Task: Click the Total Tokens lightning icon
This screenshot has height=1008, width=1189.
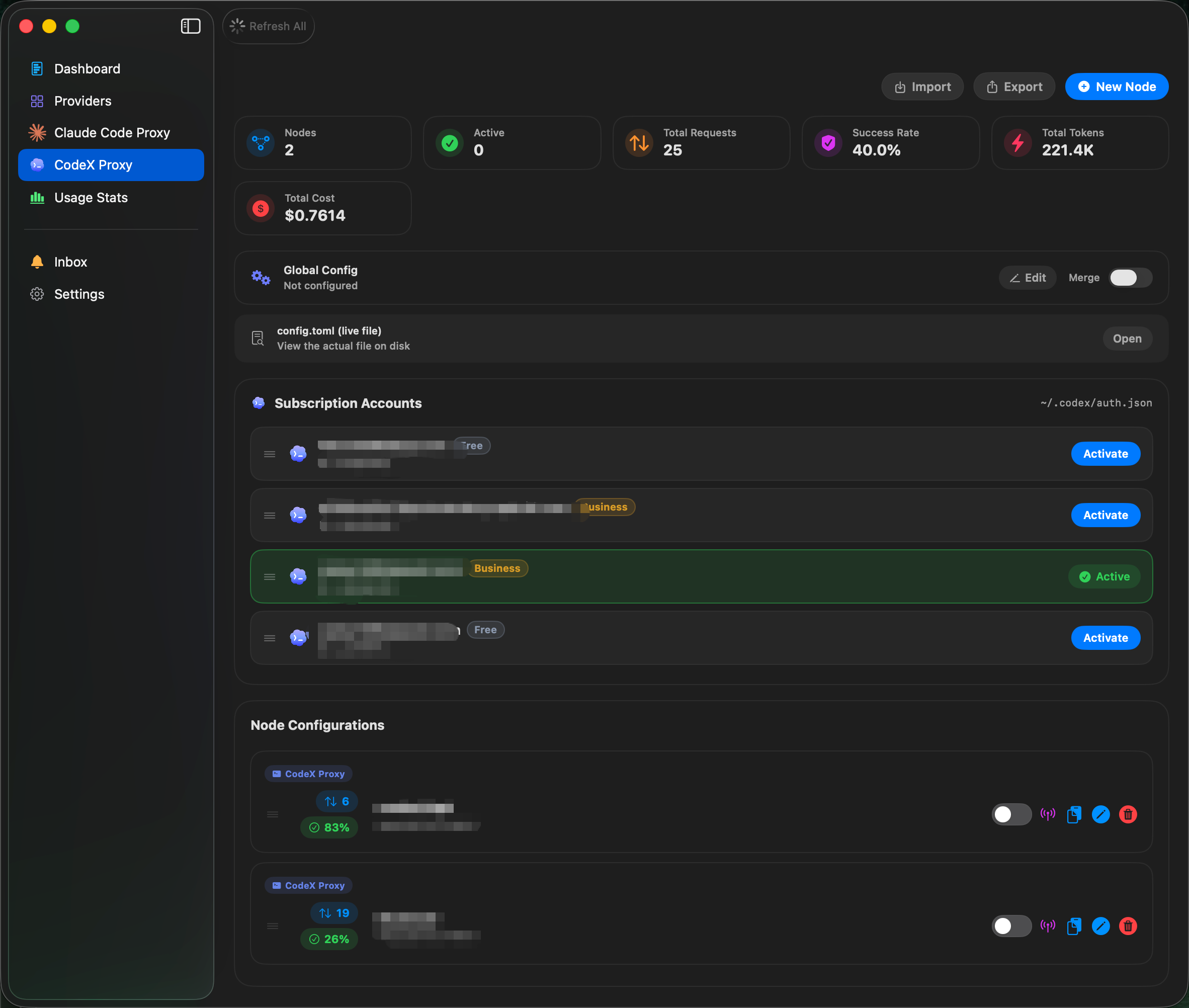Action: (x=1017, y=143)
